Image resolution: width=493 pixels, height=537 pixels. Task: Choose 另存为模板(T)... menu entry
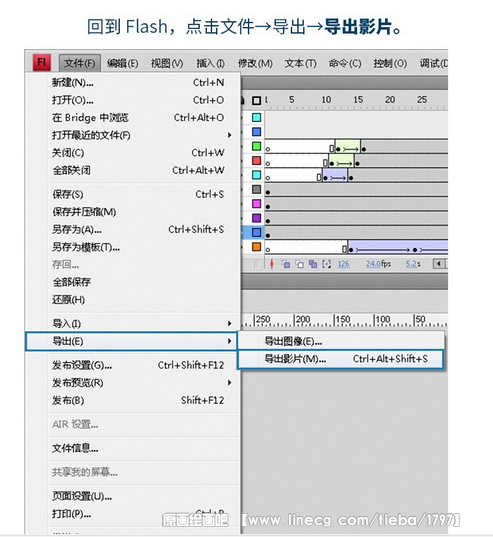(x=132, y=247)
